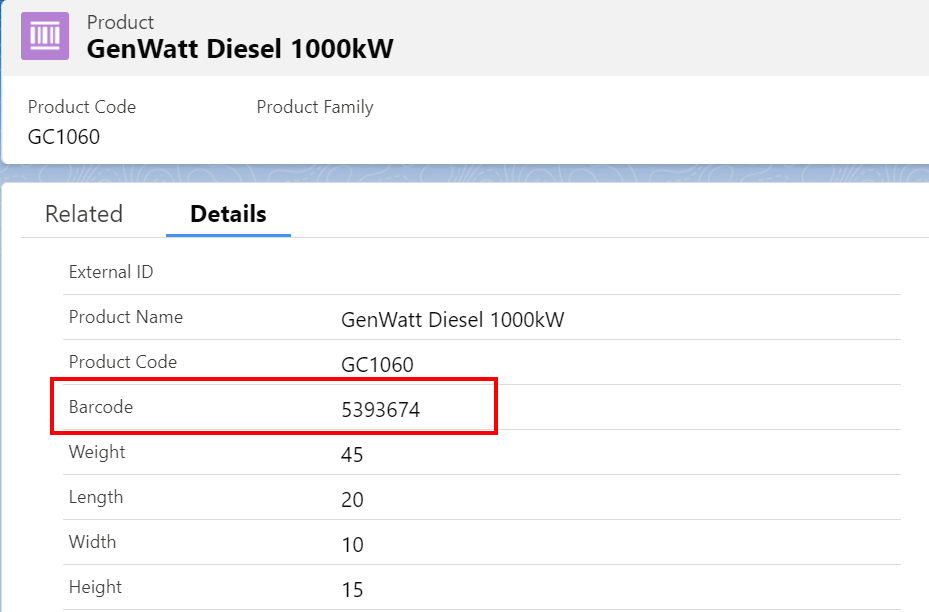Select the Length value 20
This screenshot has width=929, height=612.
(x=352, y=500)
